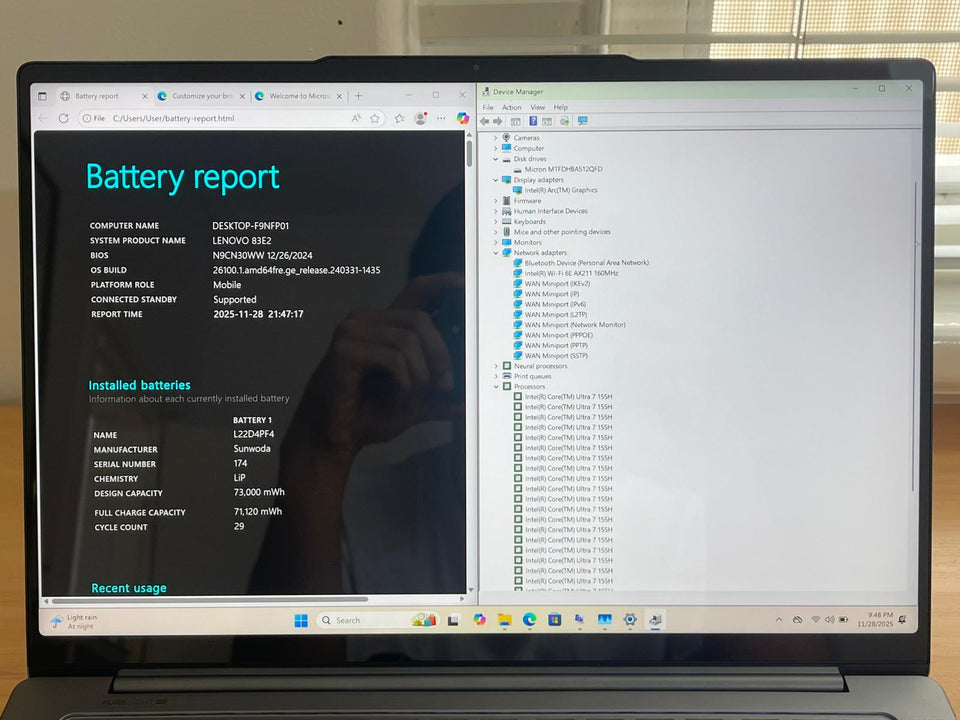960x720 pixels.
Task: Click the taskbar Search box
Action: click(x=360, y=620)
